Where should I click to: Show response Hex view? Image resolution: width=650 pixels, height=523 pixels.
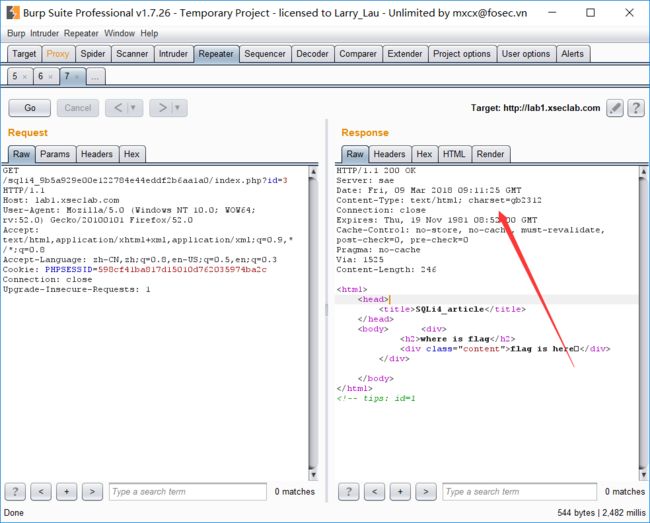pyautogui.click(x=424, y=154)
